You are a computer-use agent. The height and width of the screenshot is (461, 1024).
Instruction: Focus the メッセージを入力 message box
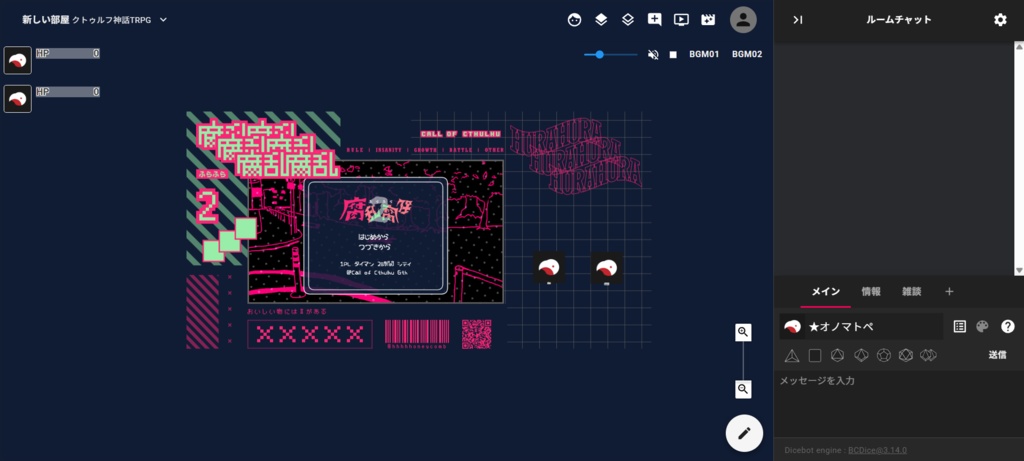(898, 402)
